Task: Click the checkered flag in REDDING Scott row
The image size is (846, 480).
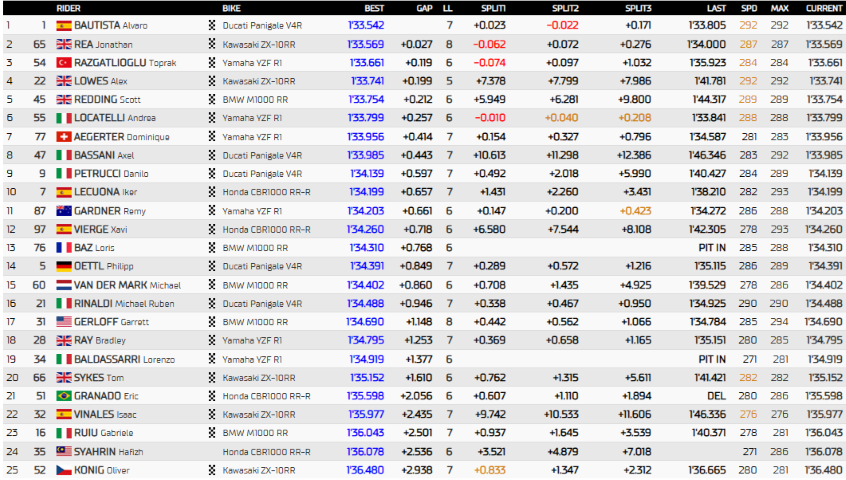Action: (x=212, y=99)
